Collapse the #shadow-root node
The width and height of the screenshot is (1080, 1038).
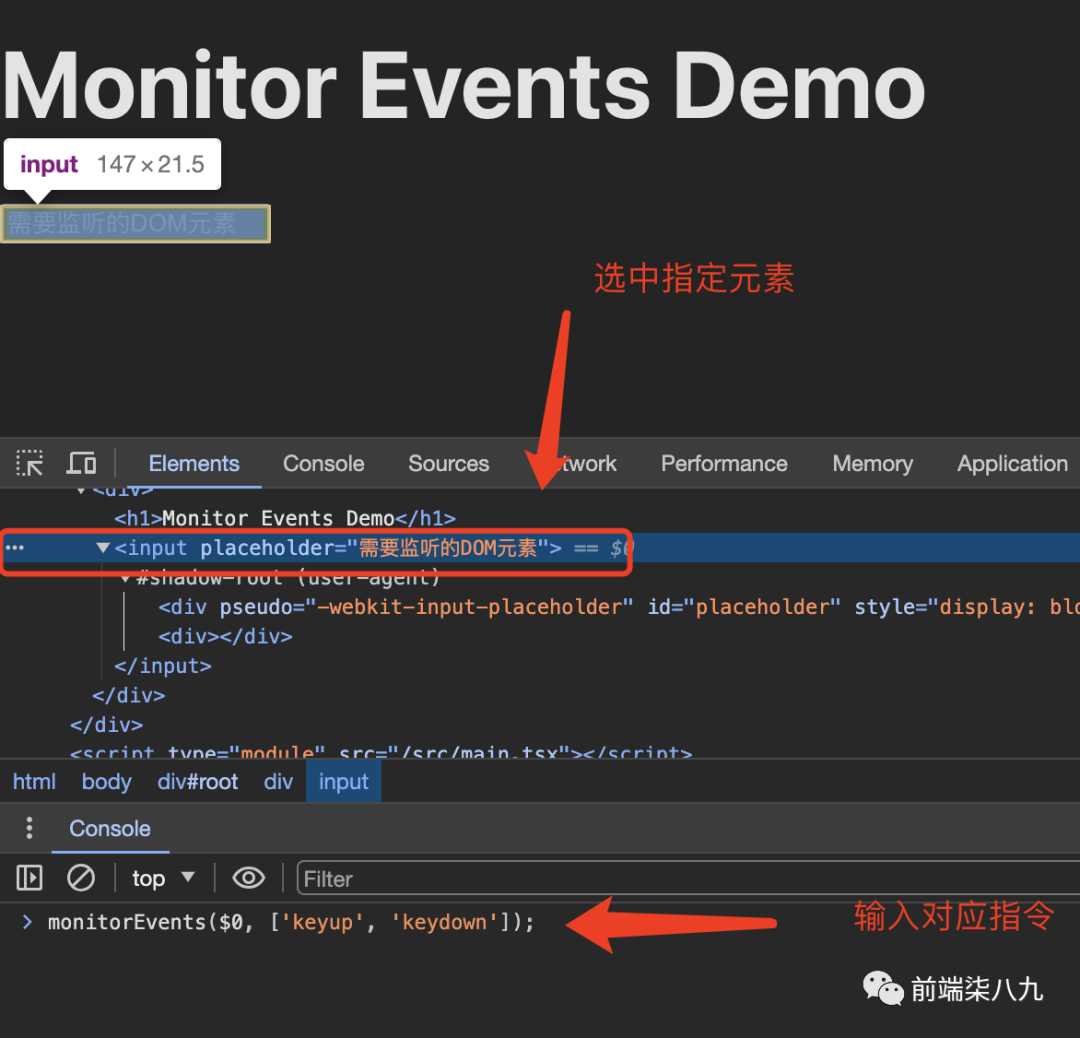click(x=125, y=579)
